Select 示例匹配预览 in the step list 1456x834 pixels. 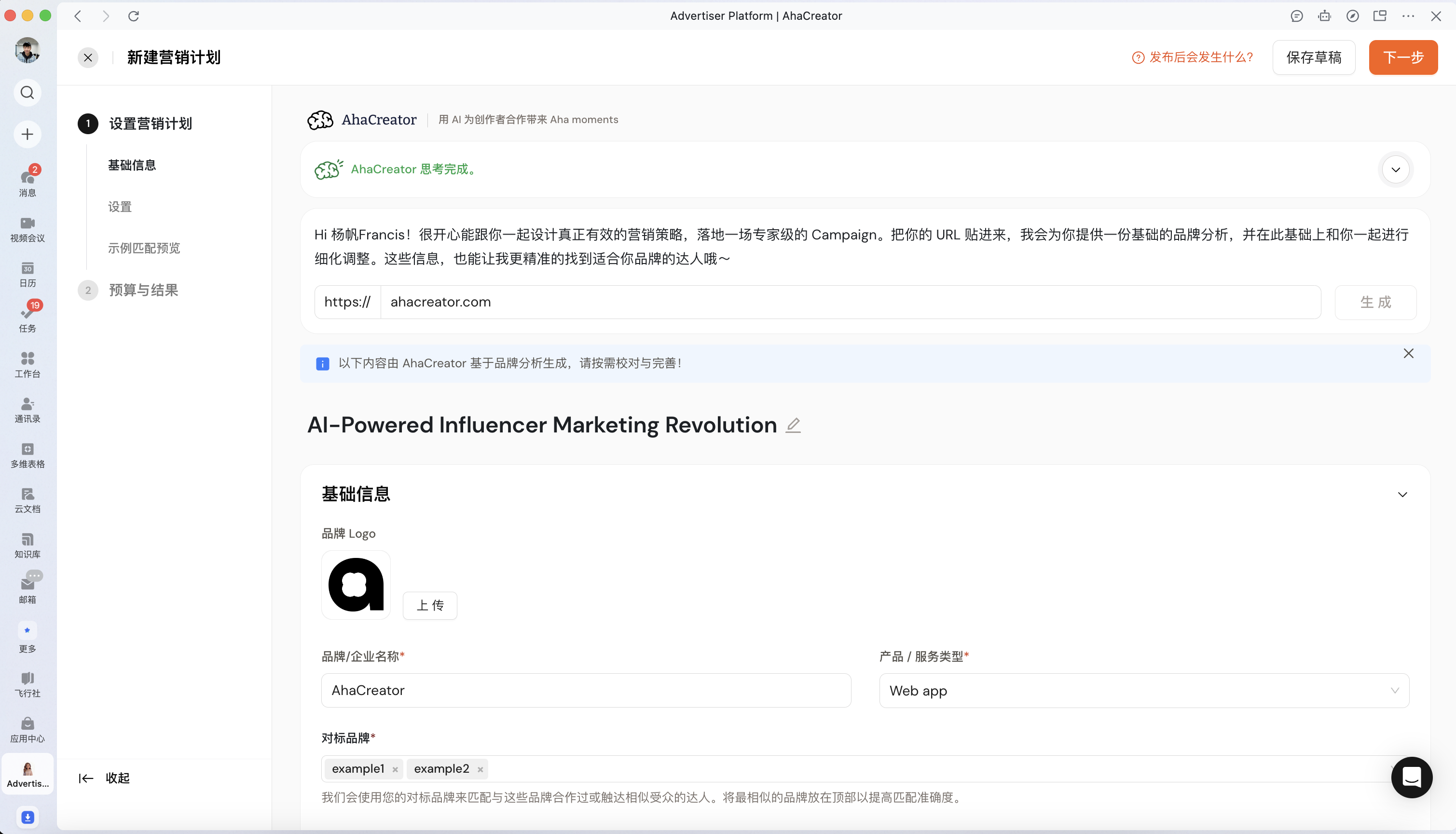coord(144,248)
